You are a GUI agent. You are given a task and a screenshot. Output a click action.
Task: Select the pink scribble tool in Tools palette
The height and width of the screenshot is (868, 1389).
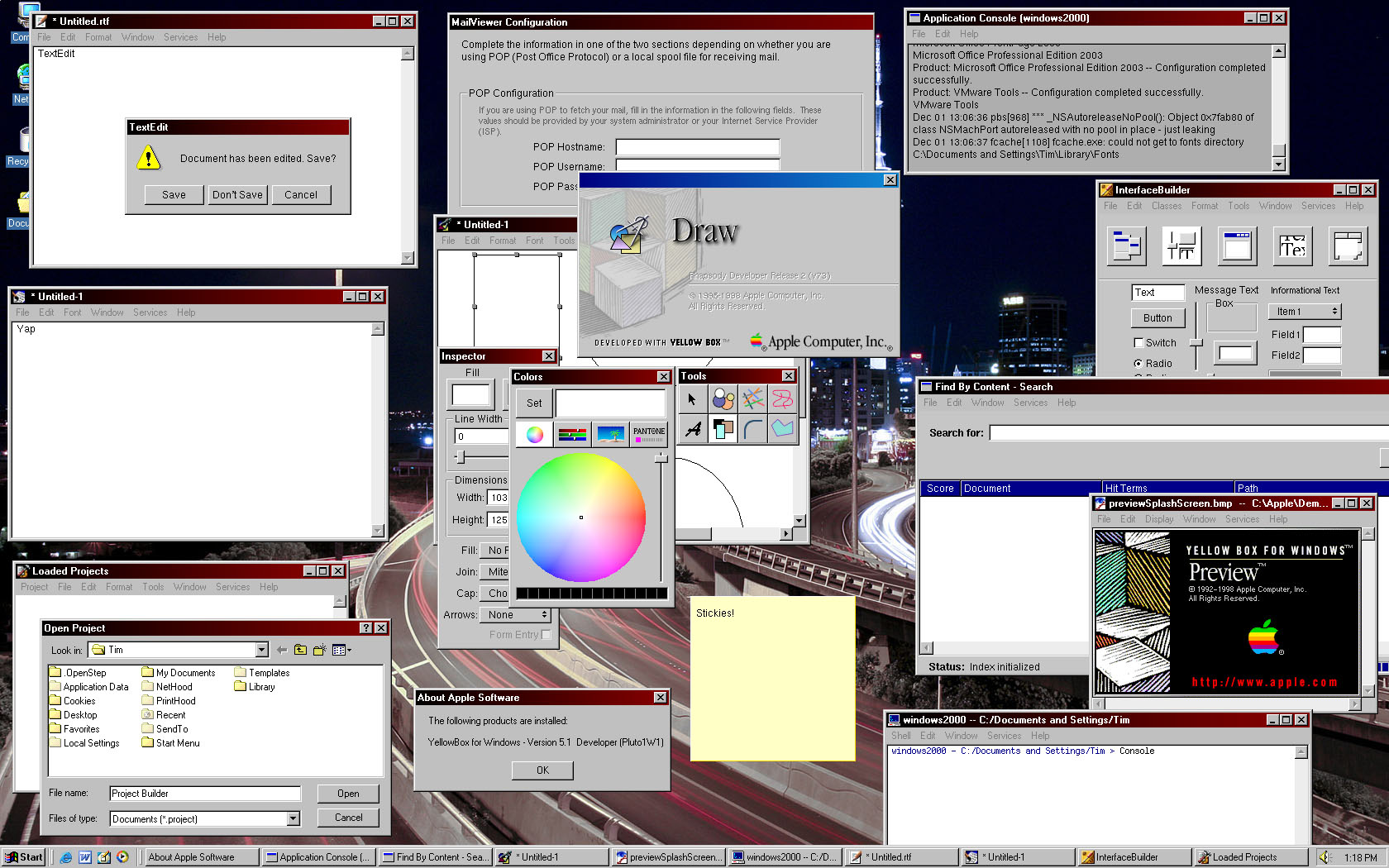(x=782, y=400)
